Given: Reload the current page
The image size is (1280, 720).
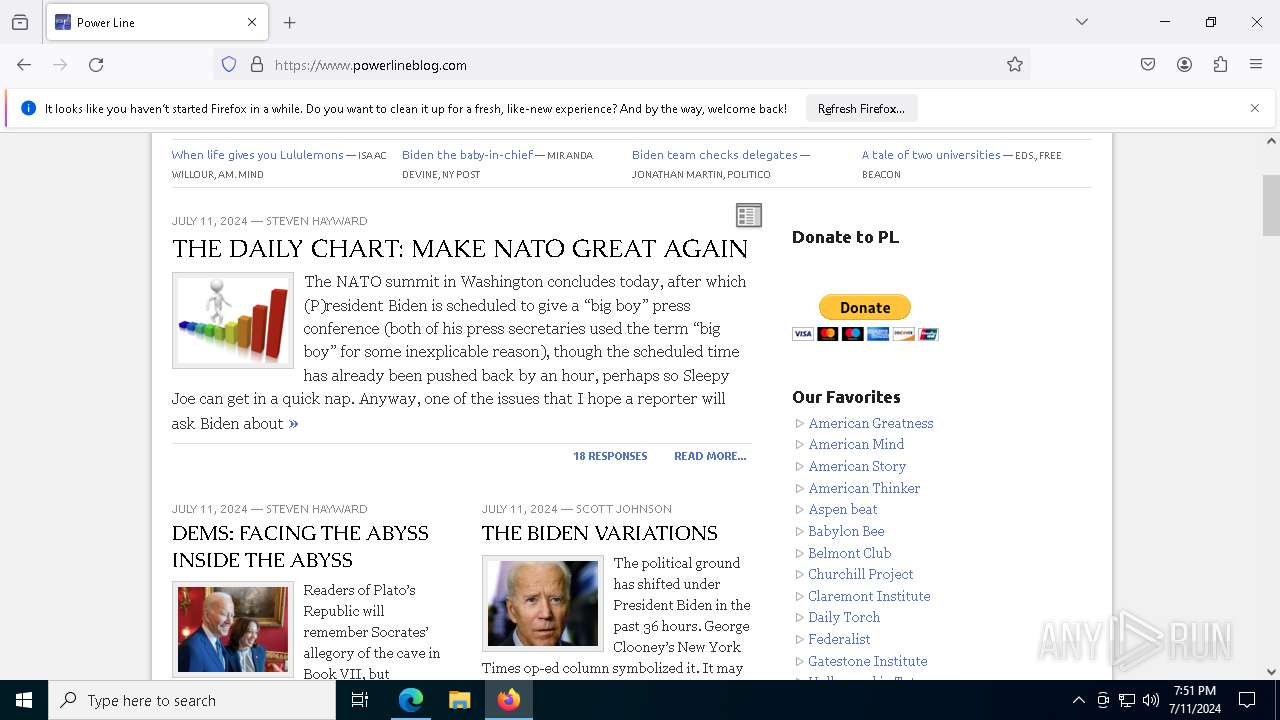Looking at the screenshot, I should [x=96, y=65].
